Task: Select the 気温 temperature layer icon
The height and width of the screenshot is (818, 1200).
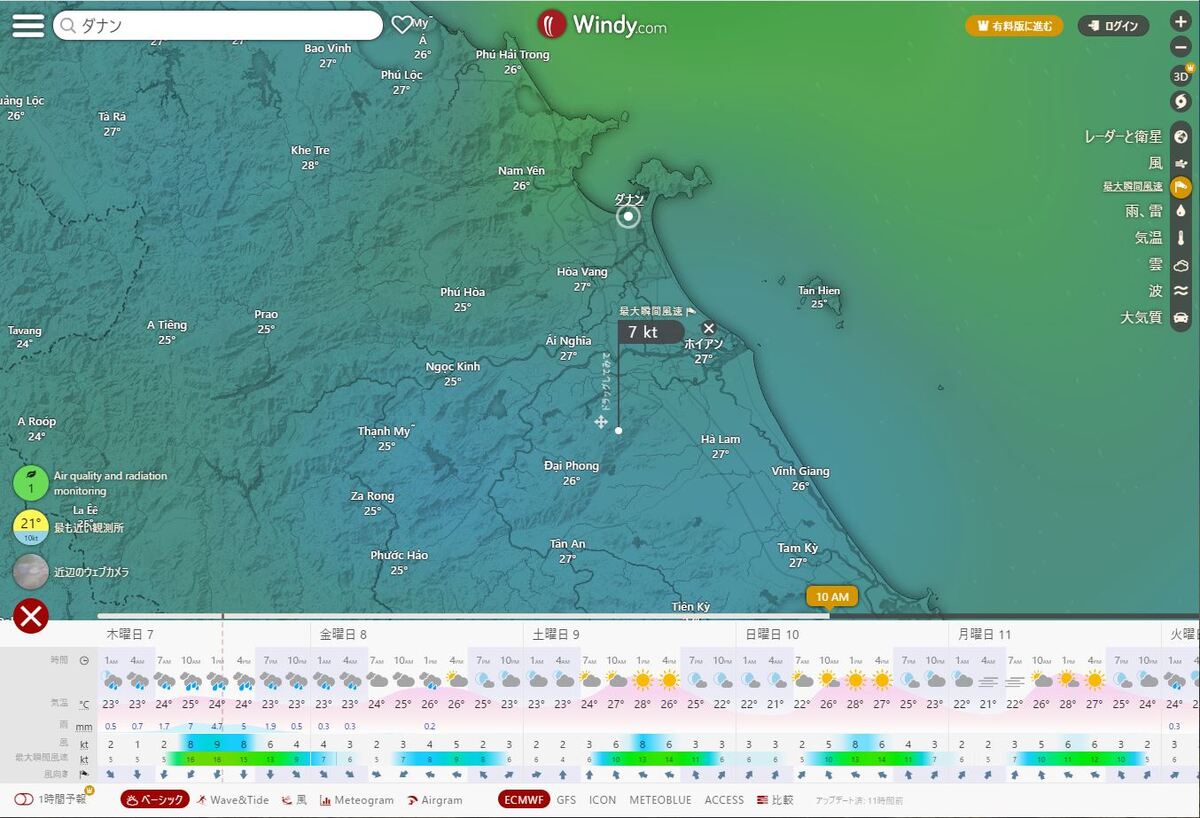Action: (x=1180, y=239)
